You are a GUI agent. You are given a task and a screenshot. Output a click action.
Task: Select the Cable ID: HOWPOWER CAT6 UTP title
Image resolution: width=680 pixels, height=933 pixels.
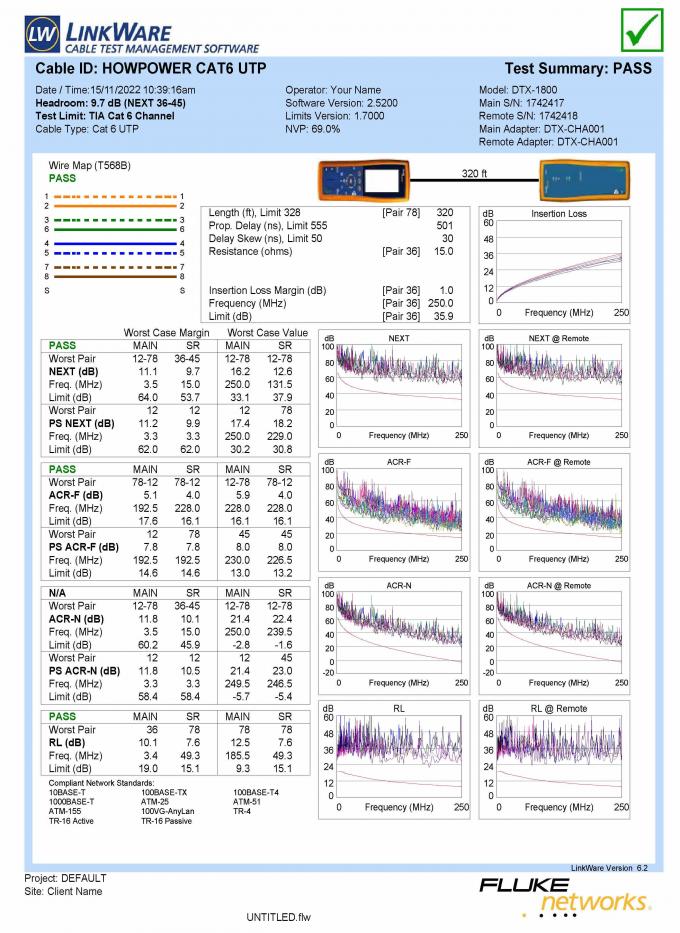[151, 69]
